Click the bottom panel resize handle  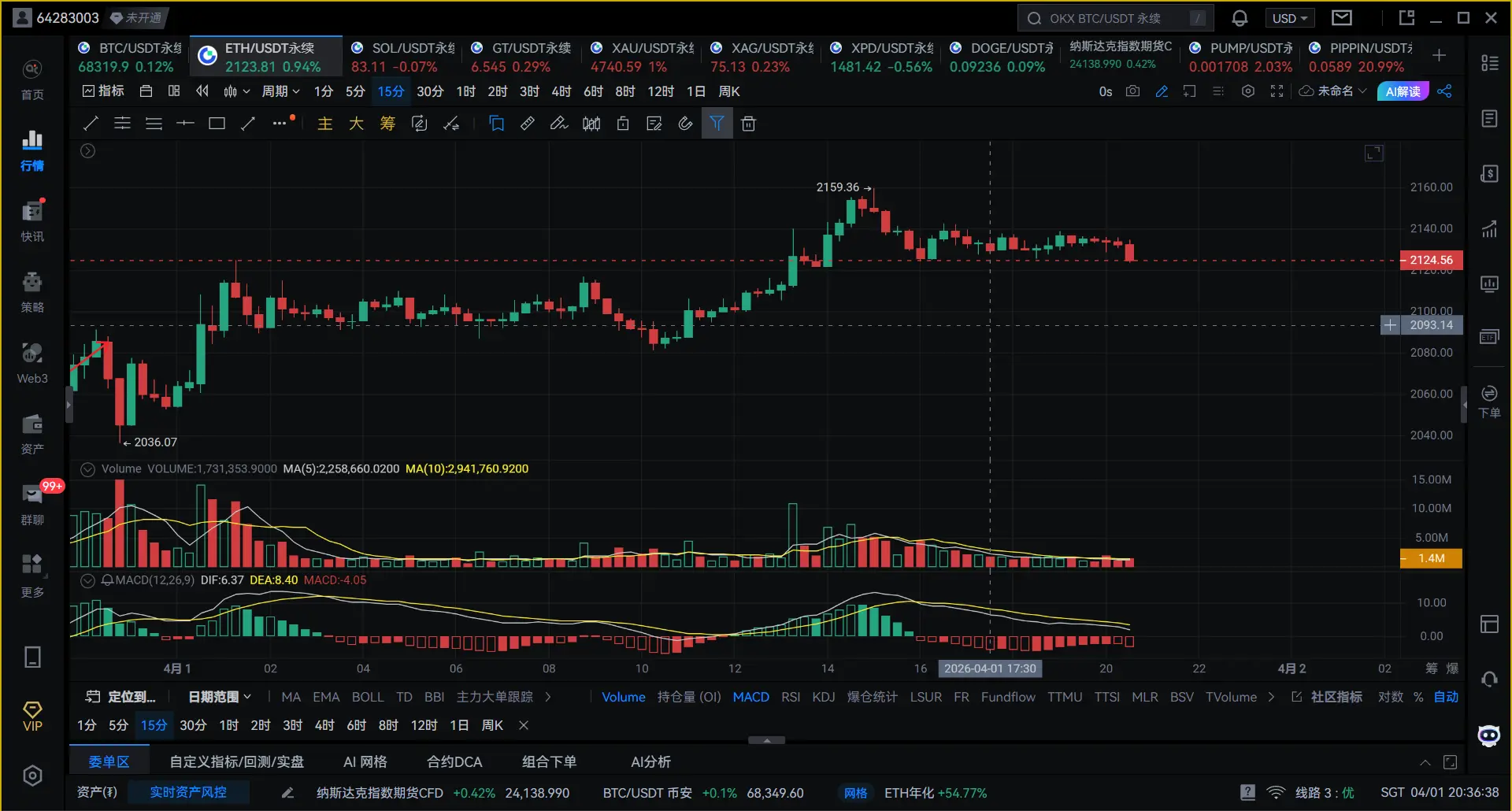(x=766, y=740)
